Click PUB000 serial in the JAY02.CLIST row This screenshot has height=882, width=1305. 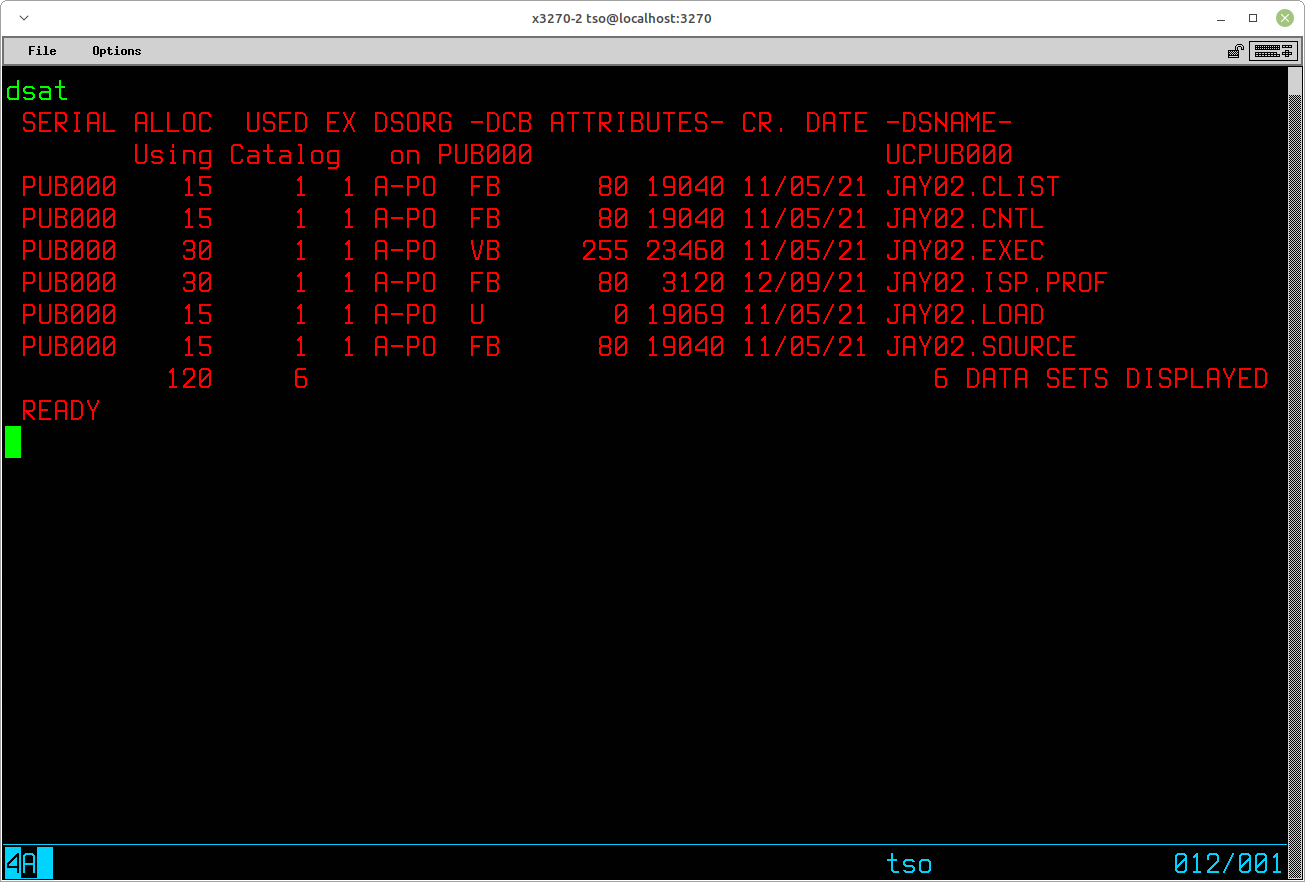(69, 187)
